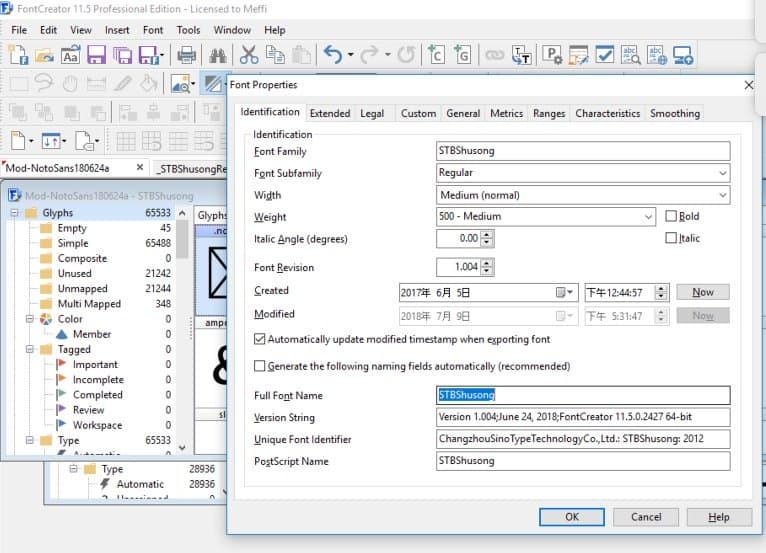Open the Weight dropdown

tap(648, 216)
